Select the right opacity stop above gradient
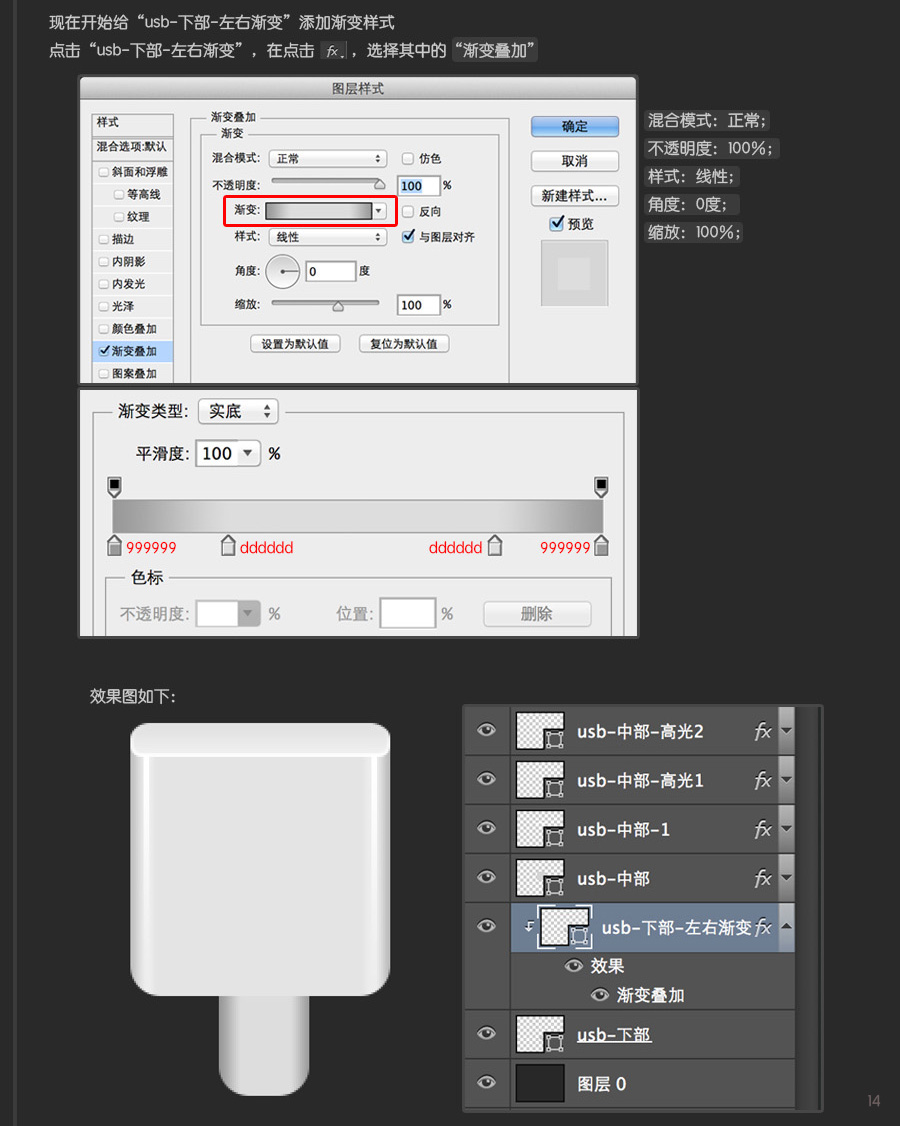The height and width of the screenshot is (1126, 900). coord(601,487)
